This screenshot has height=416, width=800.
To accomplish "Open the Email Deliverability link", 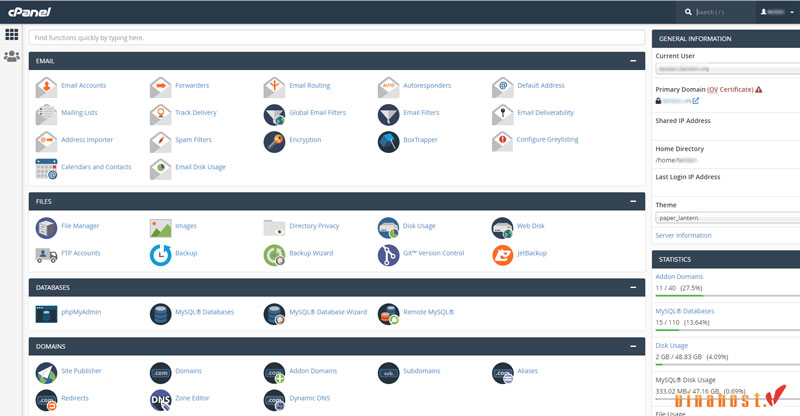I will (x=545, y=113).
